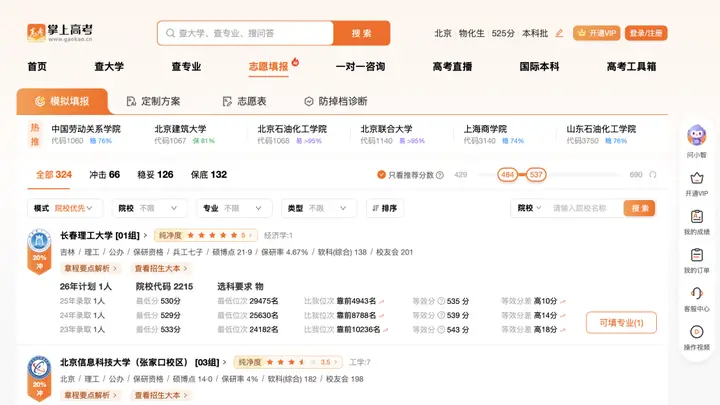Click the orange 搜索 button in header
The width and height of the screenshot is (720, 405).
click(x=362, y=33)
